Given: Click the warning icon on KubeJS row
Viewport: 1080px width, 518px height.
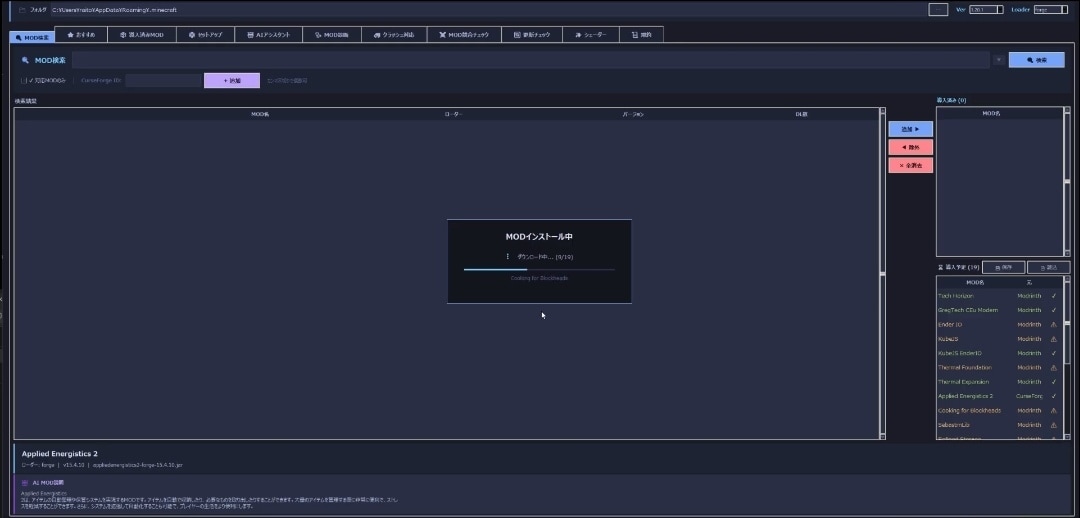Looking at the screenshot, I should click(x=1054, y=339).
